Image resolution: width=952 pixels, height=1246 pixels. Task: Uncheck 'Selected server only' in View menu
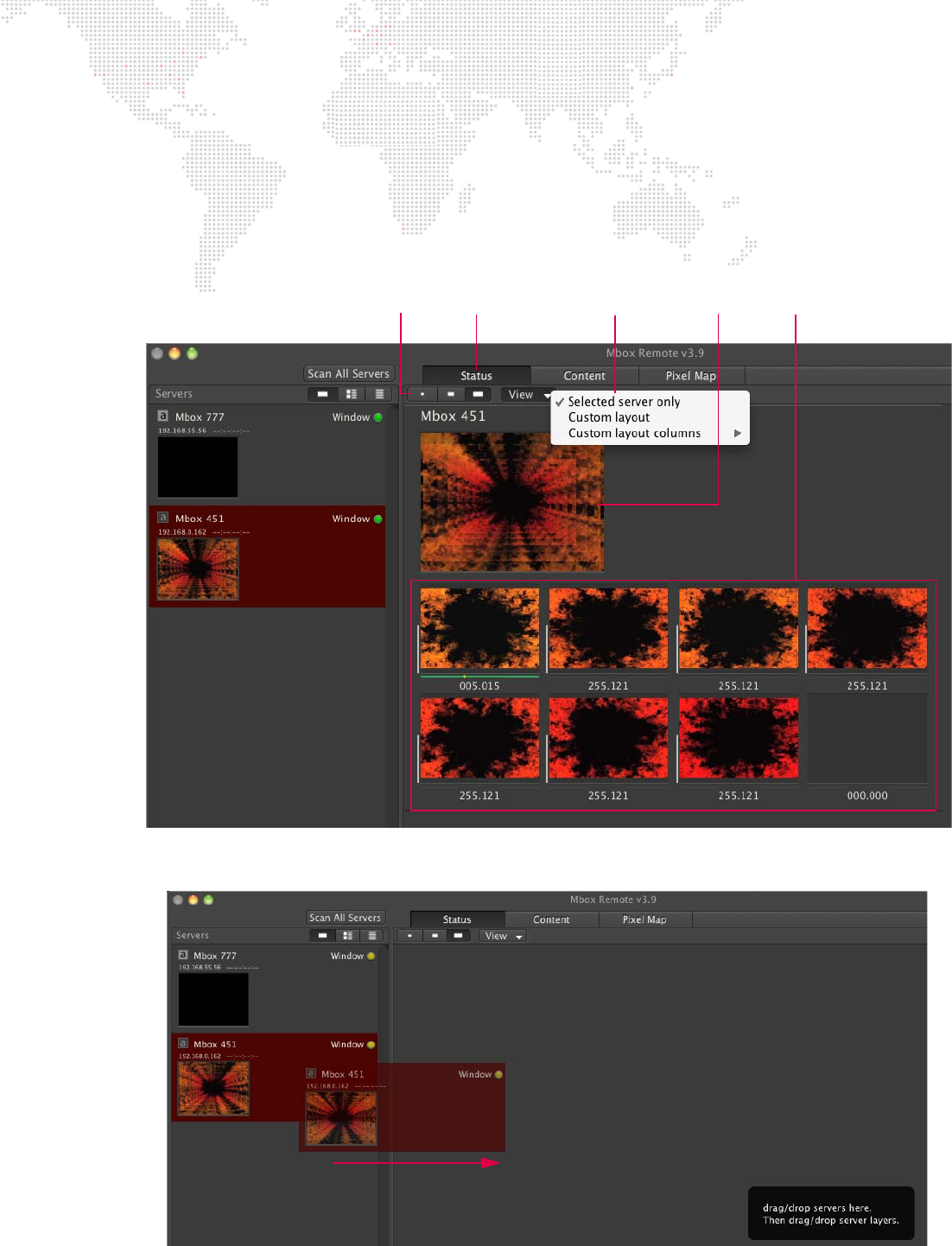tap(624, 402)
